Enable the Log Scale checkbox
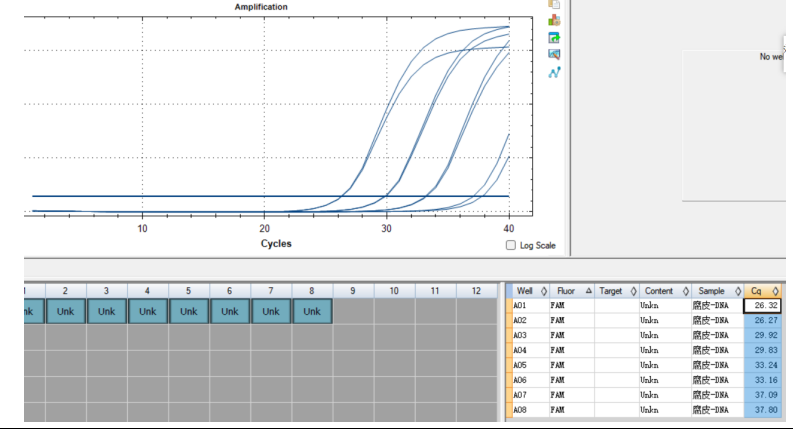The image size is (793, 430). 511,245
